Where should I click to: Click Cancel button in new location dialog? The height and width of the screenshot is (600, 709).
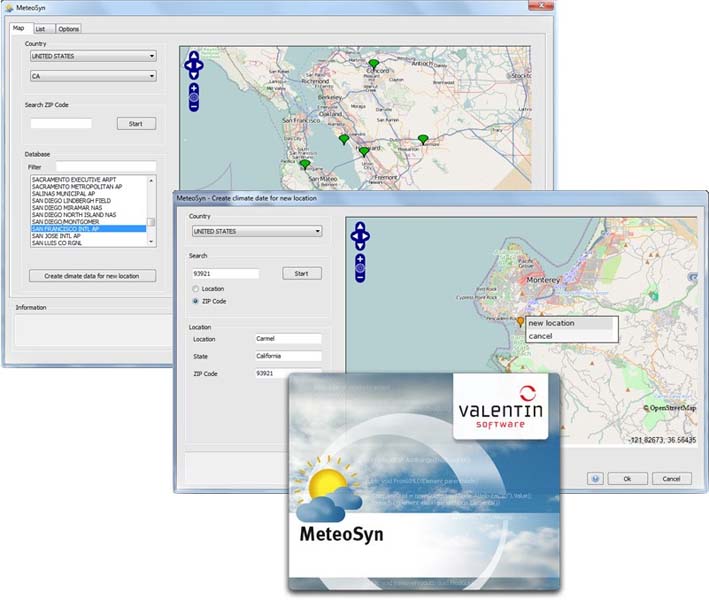pyautogui.click(x=671, y=479)
